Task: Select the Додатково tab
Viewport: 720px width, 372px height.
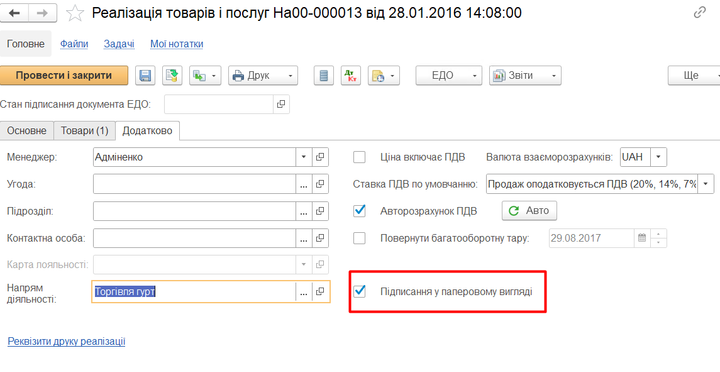Action: pos(147,131)
